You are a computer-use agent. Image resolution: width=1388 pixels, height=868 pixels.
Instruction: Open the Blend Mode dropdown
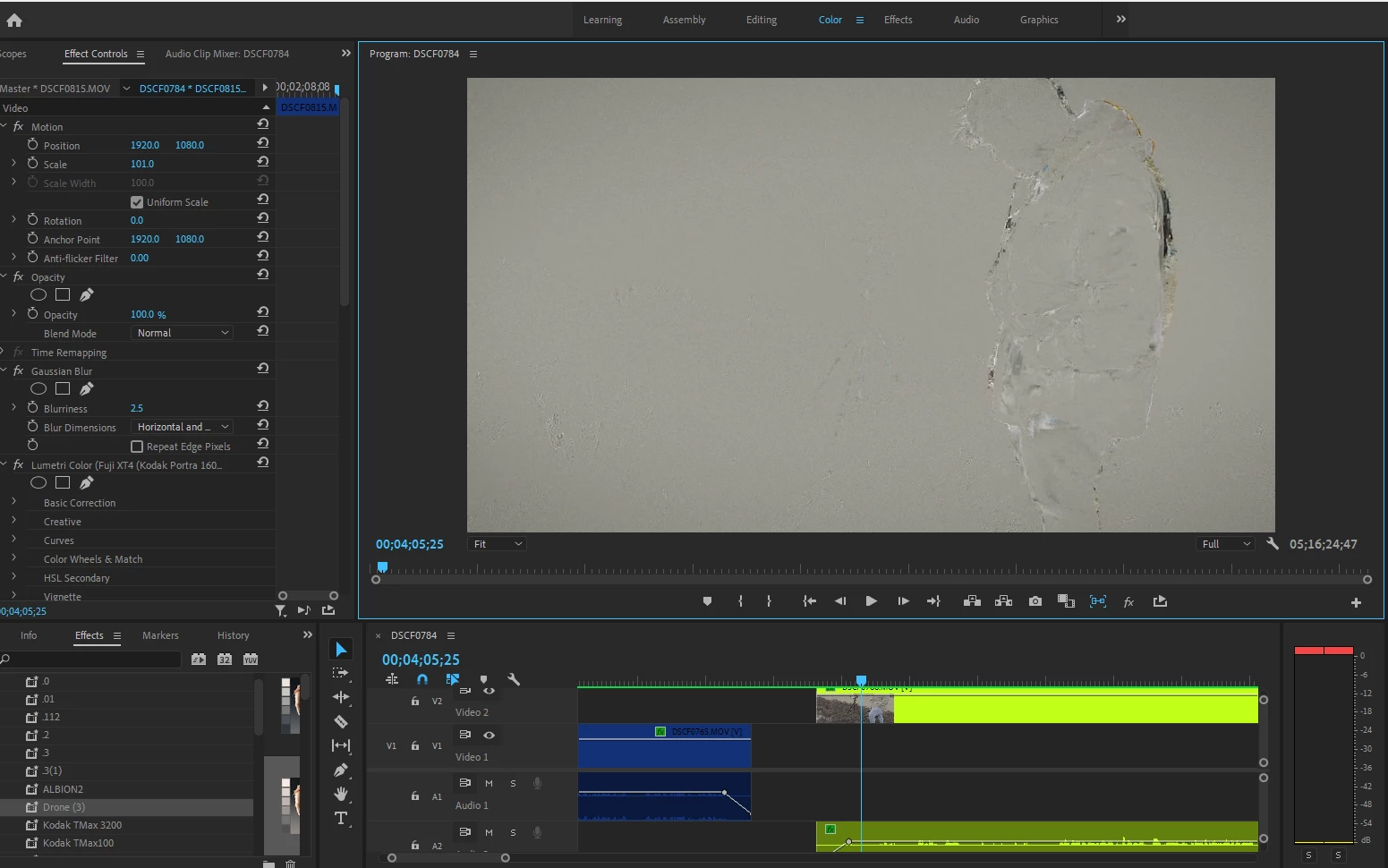183,333
